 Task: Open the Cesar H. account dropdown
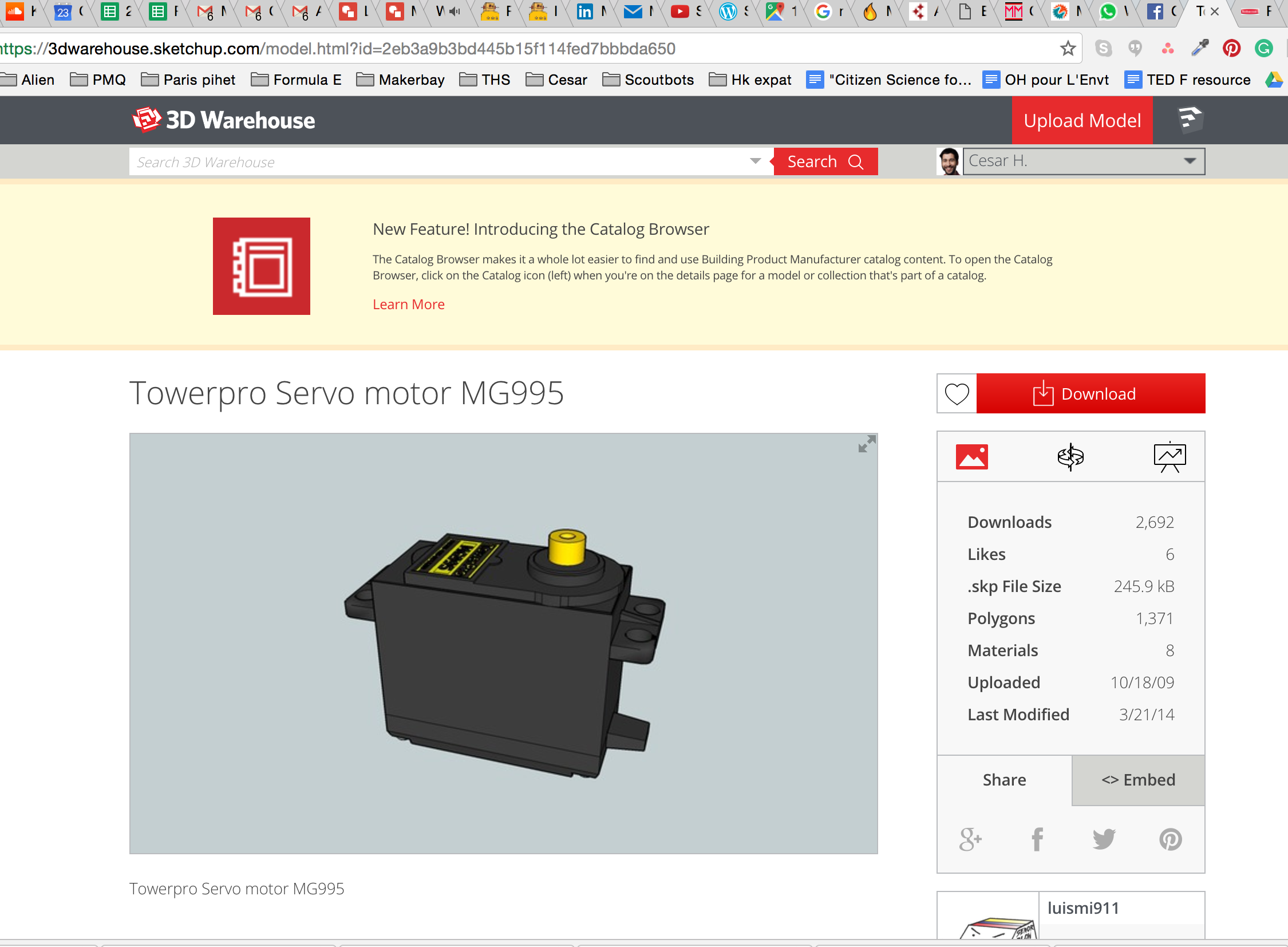pos(1190,161)
